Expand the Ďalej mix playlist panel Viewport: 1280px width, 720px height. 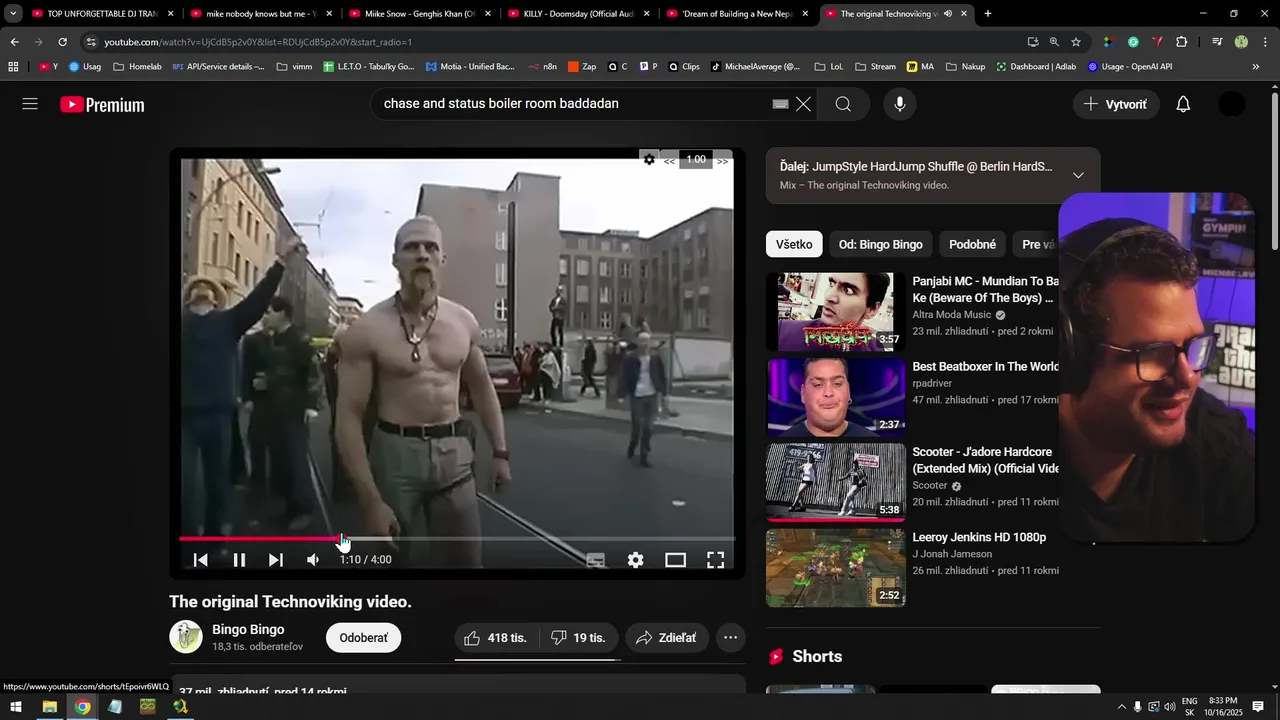click(x=1078, y=175)
